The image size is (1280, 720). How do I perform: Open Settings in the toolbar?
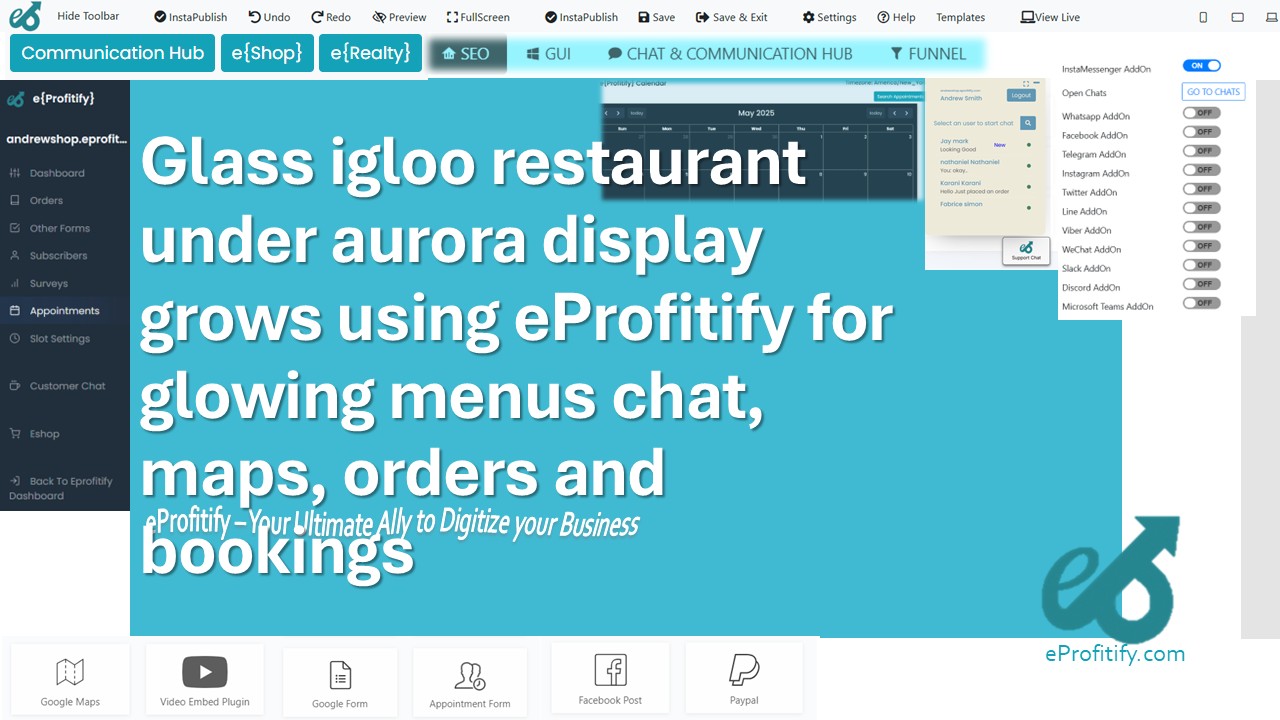(830, 17)
